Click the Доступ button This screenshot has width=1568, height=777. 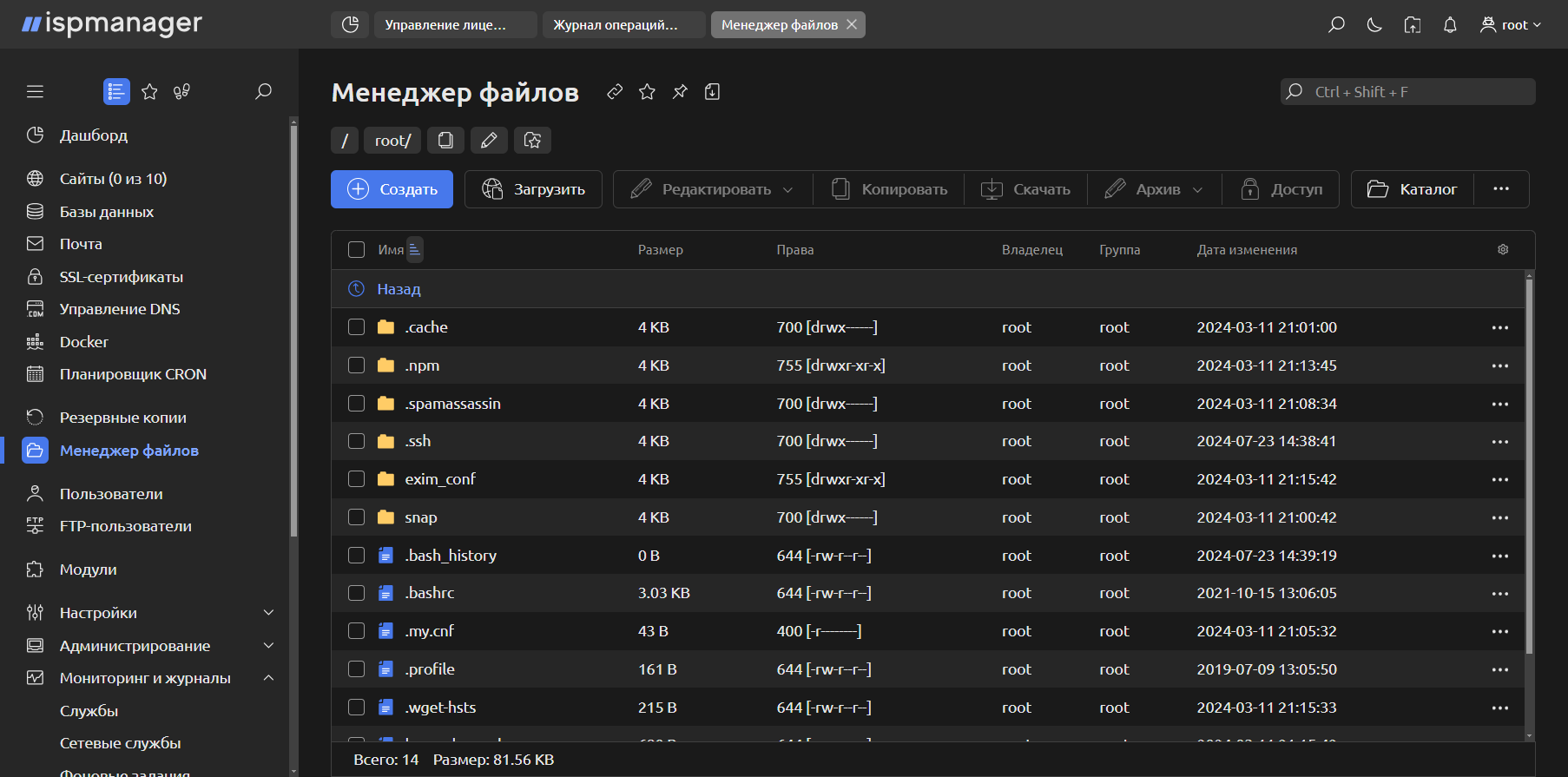1281,189
